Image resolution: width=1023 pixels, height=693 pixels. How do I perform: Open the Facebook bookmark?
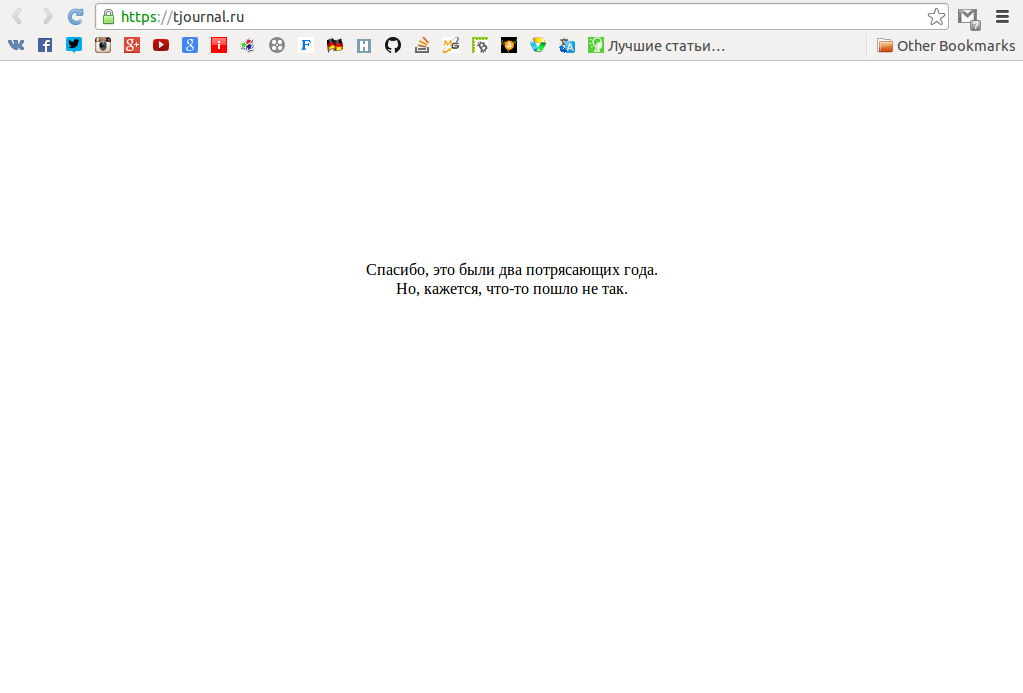[x=45, y=45]
